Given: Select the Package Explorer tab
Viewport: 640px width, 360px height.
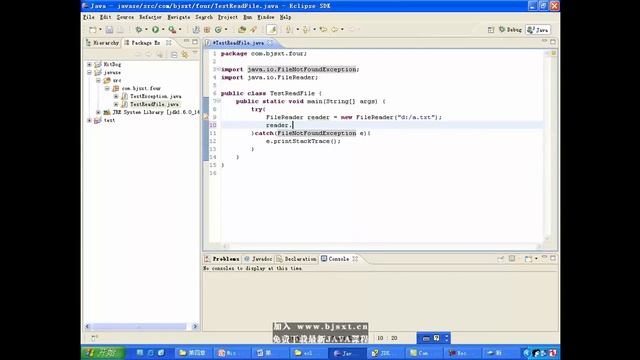Looking at the screenshot, I should [x=142, y=42].
